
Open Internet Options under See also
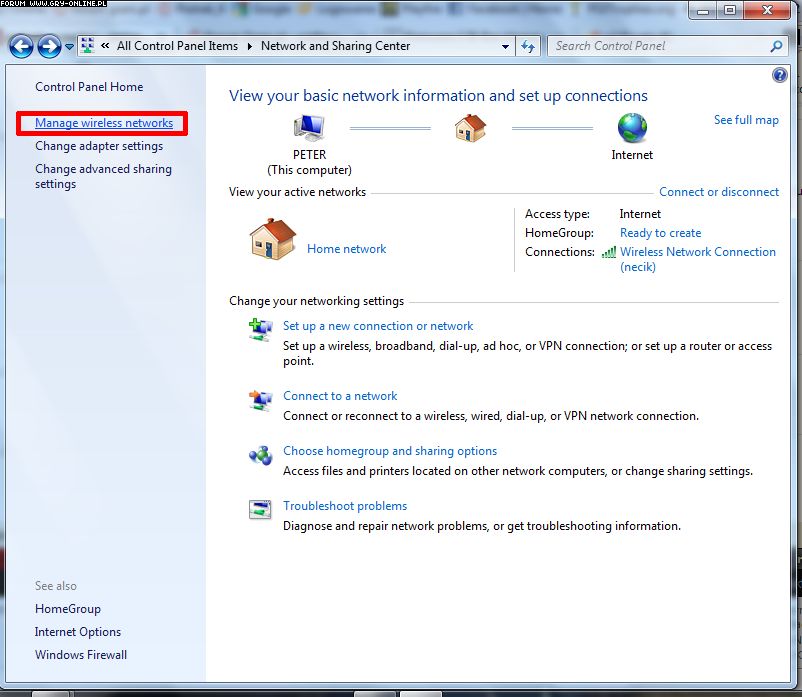78,632
